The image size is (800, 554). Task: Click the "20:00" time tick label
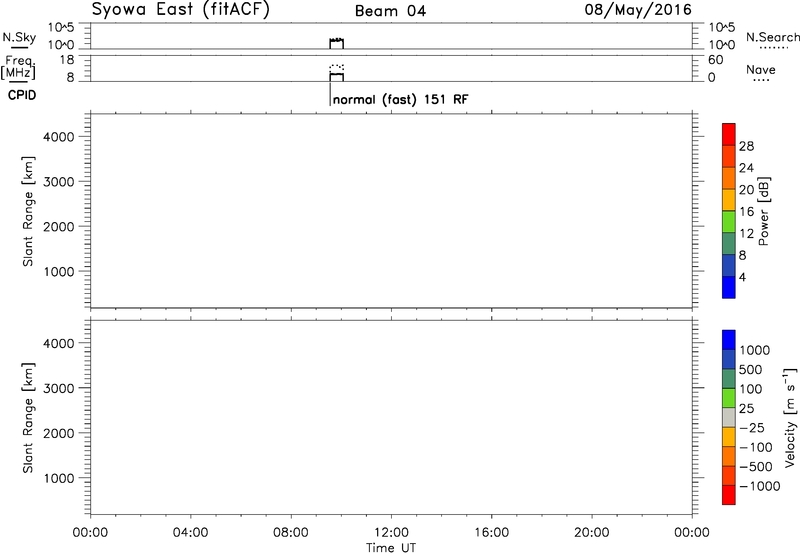click(591, 533)
